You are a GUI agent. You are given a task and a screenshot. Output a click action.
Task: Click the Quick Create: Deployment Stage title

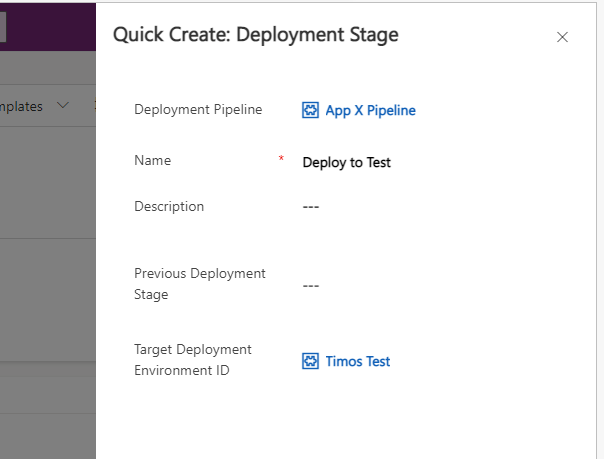(x=255, y=35)
